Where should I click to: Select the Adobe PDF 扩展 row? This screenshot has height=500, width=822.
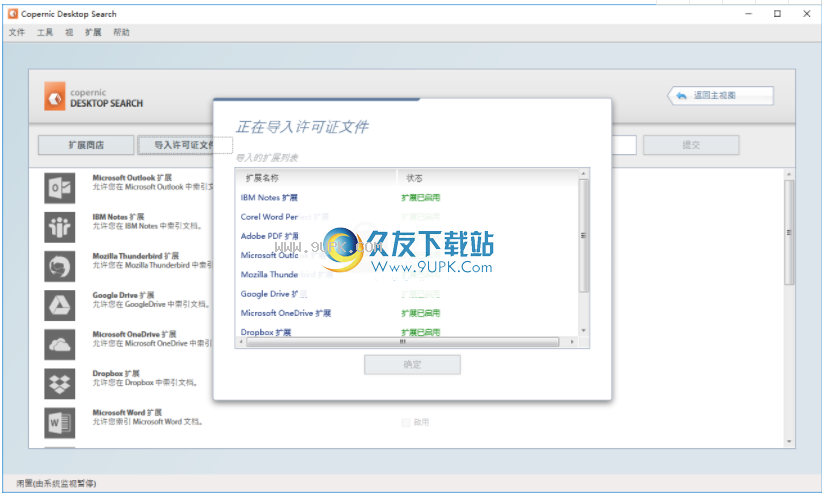tap(407, 236)
